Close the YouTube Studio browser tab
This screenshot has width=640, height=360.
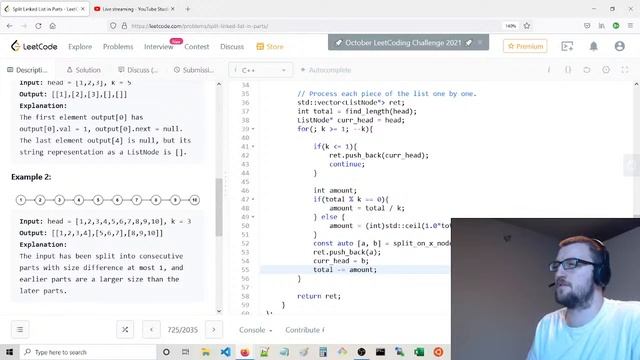173,9
